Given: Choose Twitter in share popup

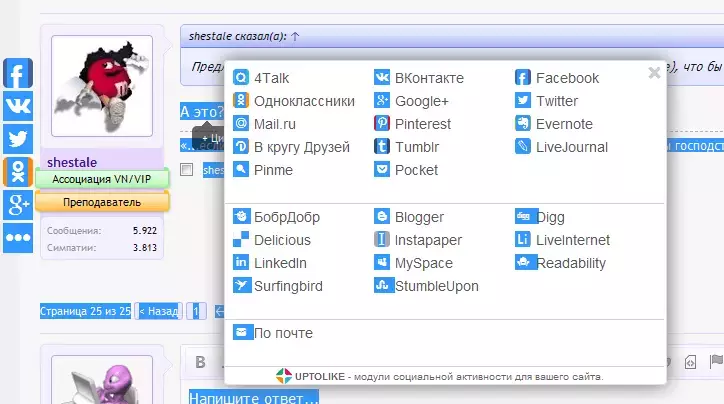Looking at the screenshot, I should tap(547, 101).
